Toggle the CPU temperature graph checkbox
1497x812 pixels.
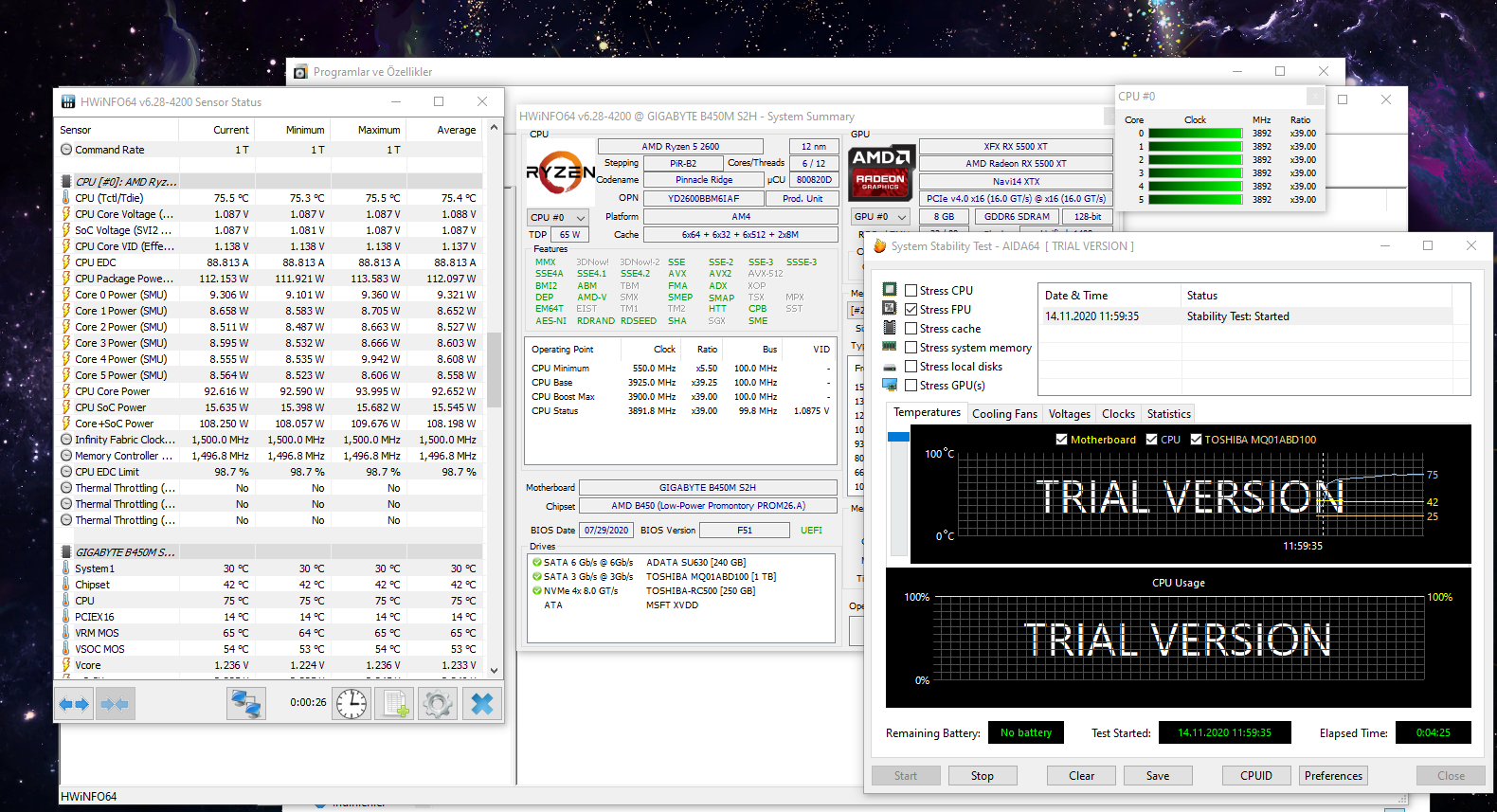pyautogui.click(x=1152, y=440)
